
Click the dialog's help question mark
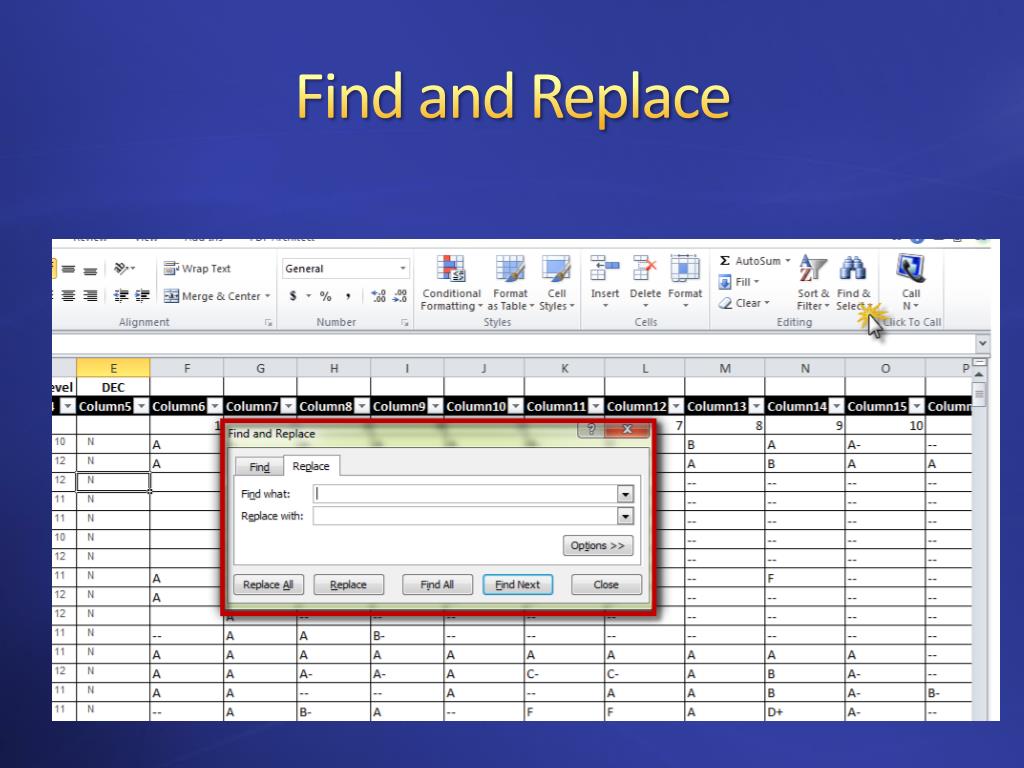(x=591, y=429)
